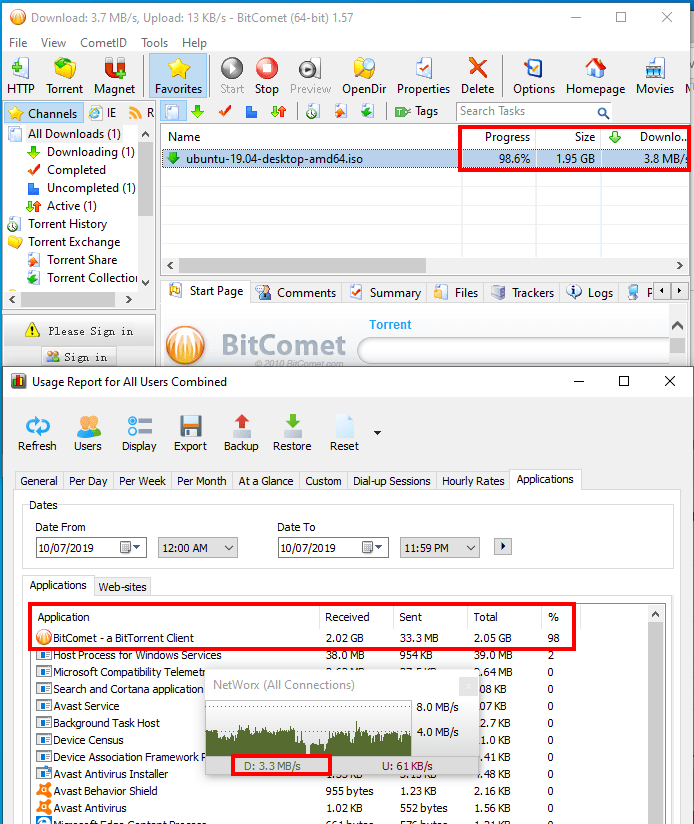Image resolution: width=694 pixels, height=824 pixels.
Task: Click the Tags button in filter bar
Action: point(417,111)
